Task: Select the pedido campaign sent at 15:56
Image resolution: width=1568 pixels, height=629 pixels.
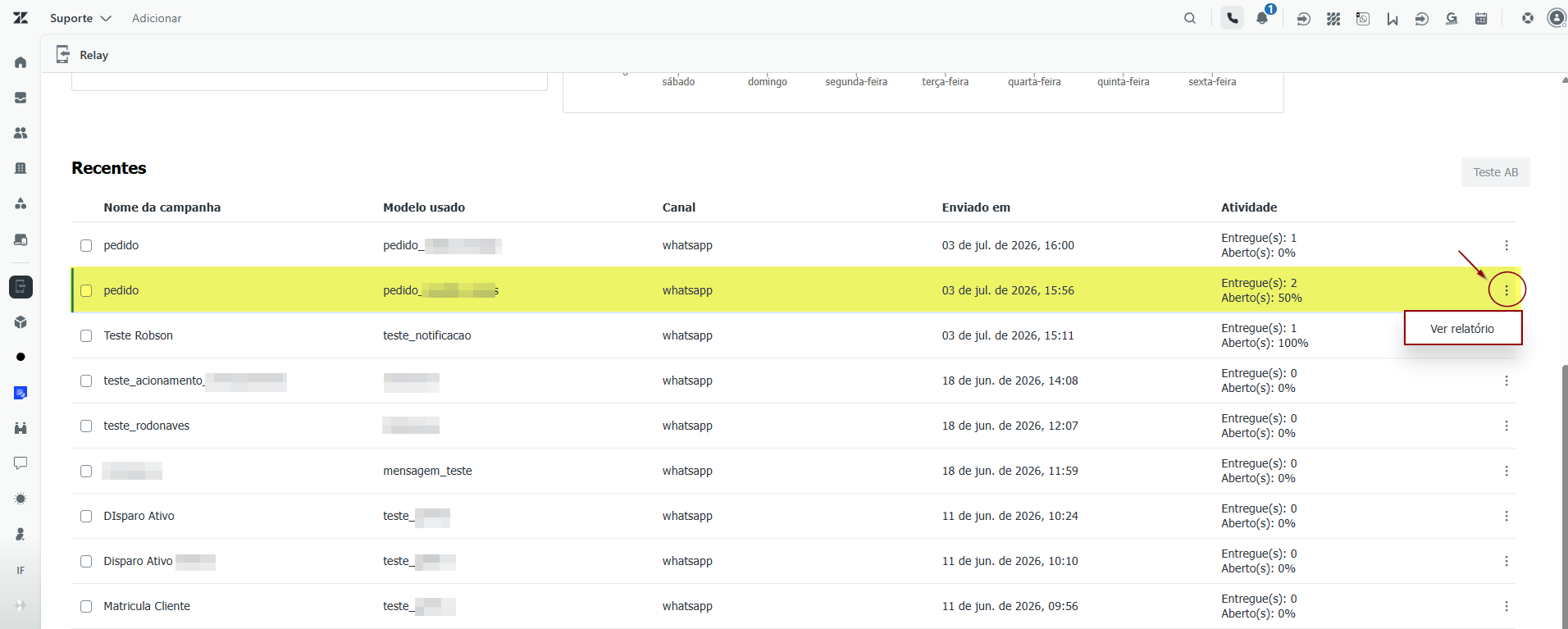Action: tap(86, 290)
